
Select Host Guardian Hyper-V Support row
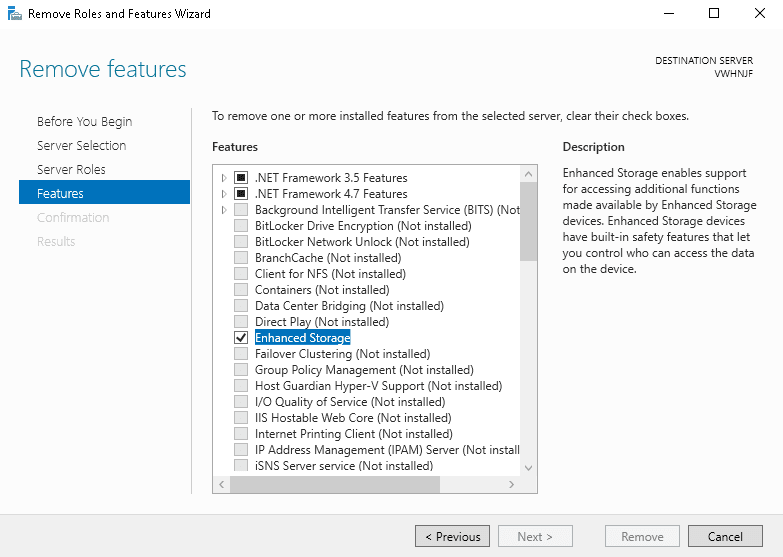pyautogui.click(x=379, y=386)
